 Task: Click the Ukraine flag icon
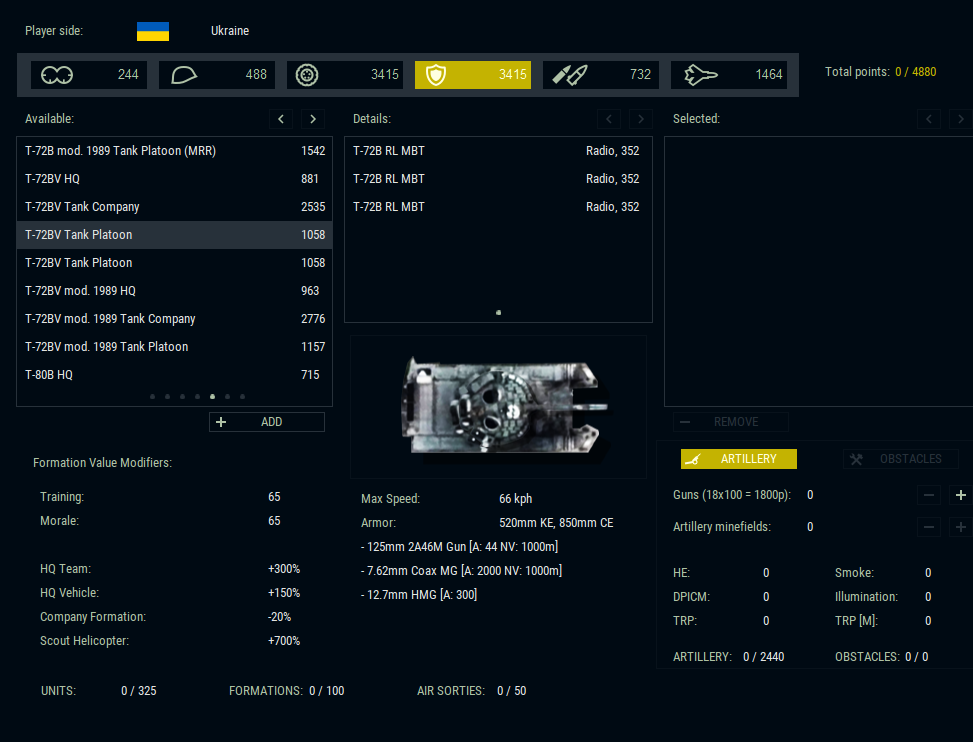point(153,31)
